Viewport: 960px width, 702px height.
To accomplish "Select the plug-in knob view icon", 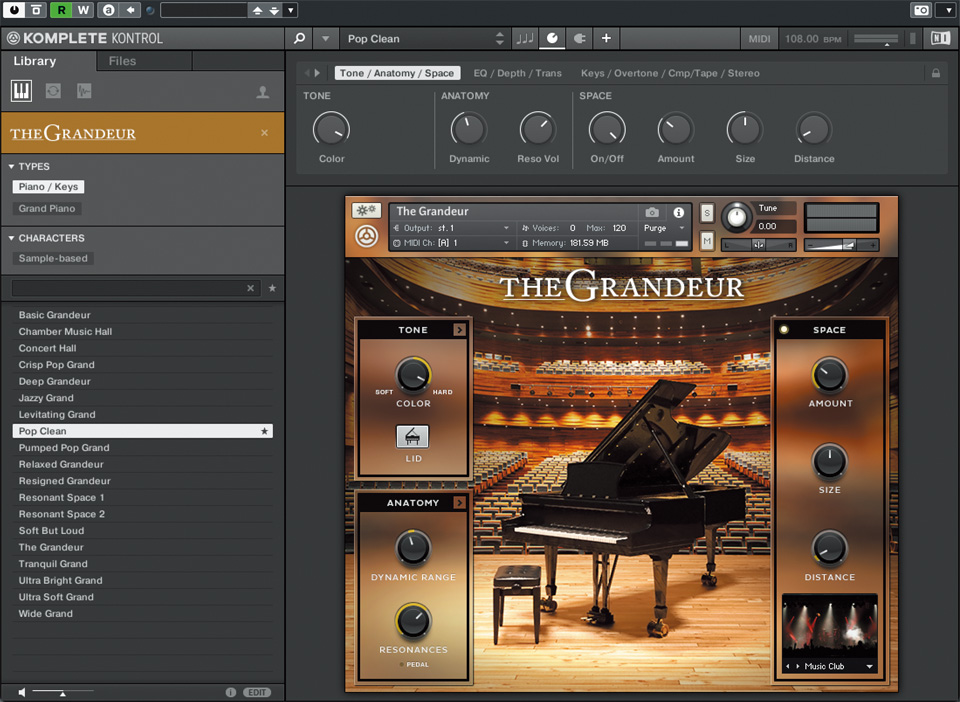I will 552,39.
